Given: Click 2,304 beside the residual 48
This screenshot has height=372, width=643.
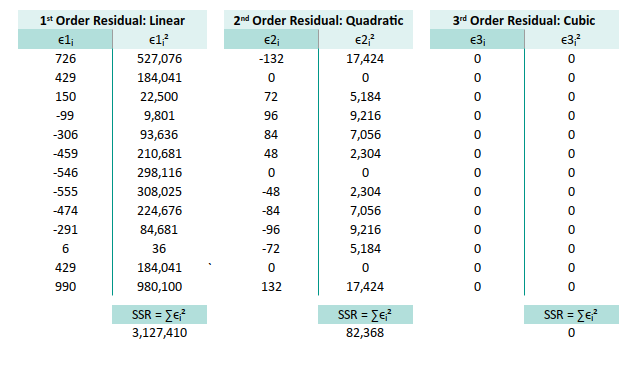Looking at the screenshot, I should (x=365, y=153).
